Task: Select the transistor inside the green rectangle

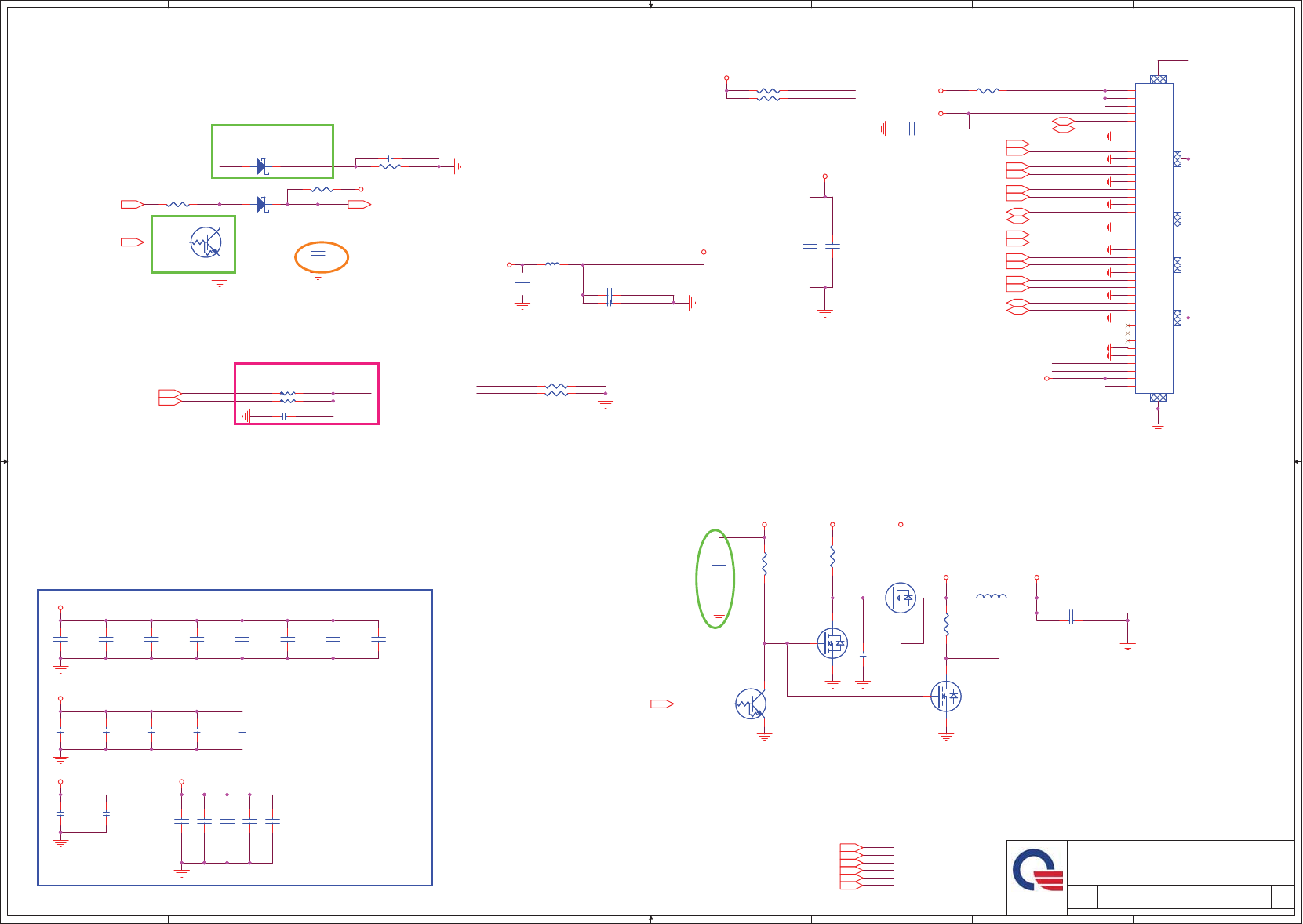Action: click(206, 242)
